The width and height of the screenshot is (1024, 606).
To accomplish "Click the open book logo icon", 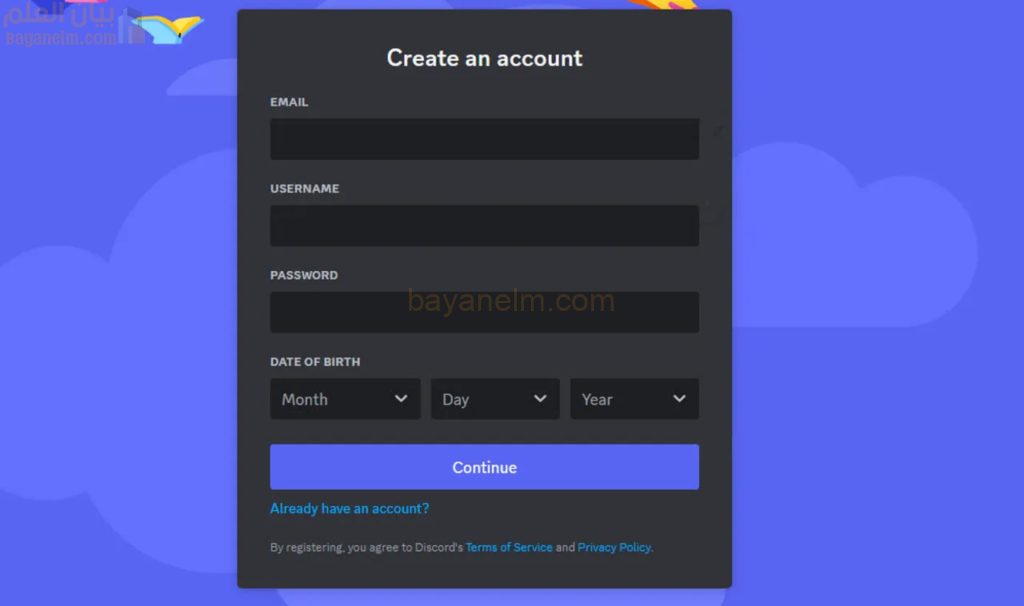I will pyautogui.click(x=168, y=28).
